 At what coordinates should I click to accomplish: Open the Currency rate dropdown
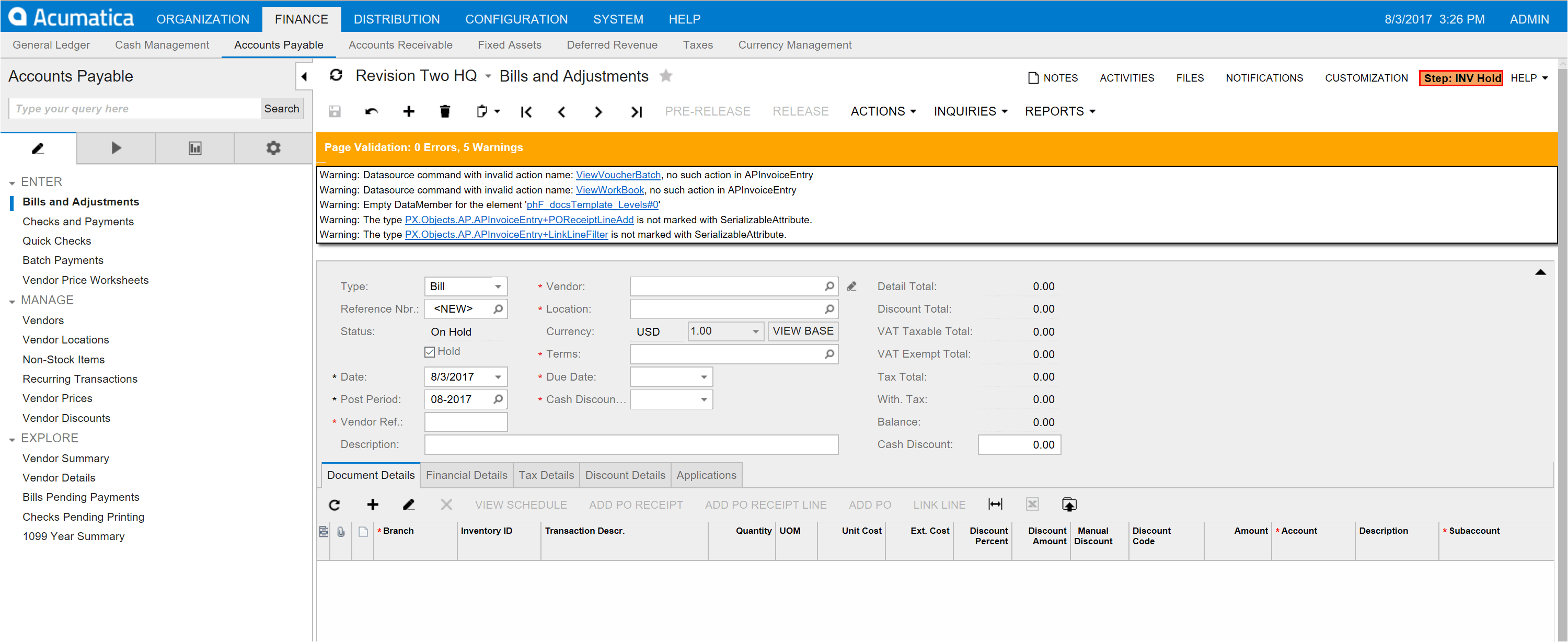tap(754, 331)
